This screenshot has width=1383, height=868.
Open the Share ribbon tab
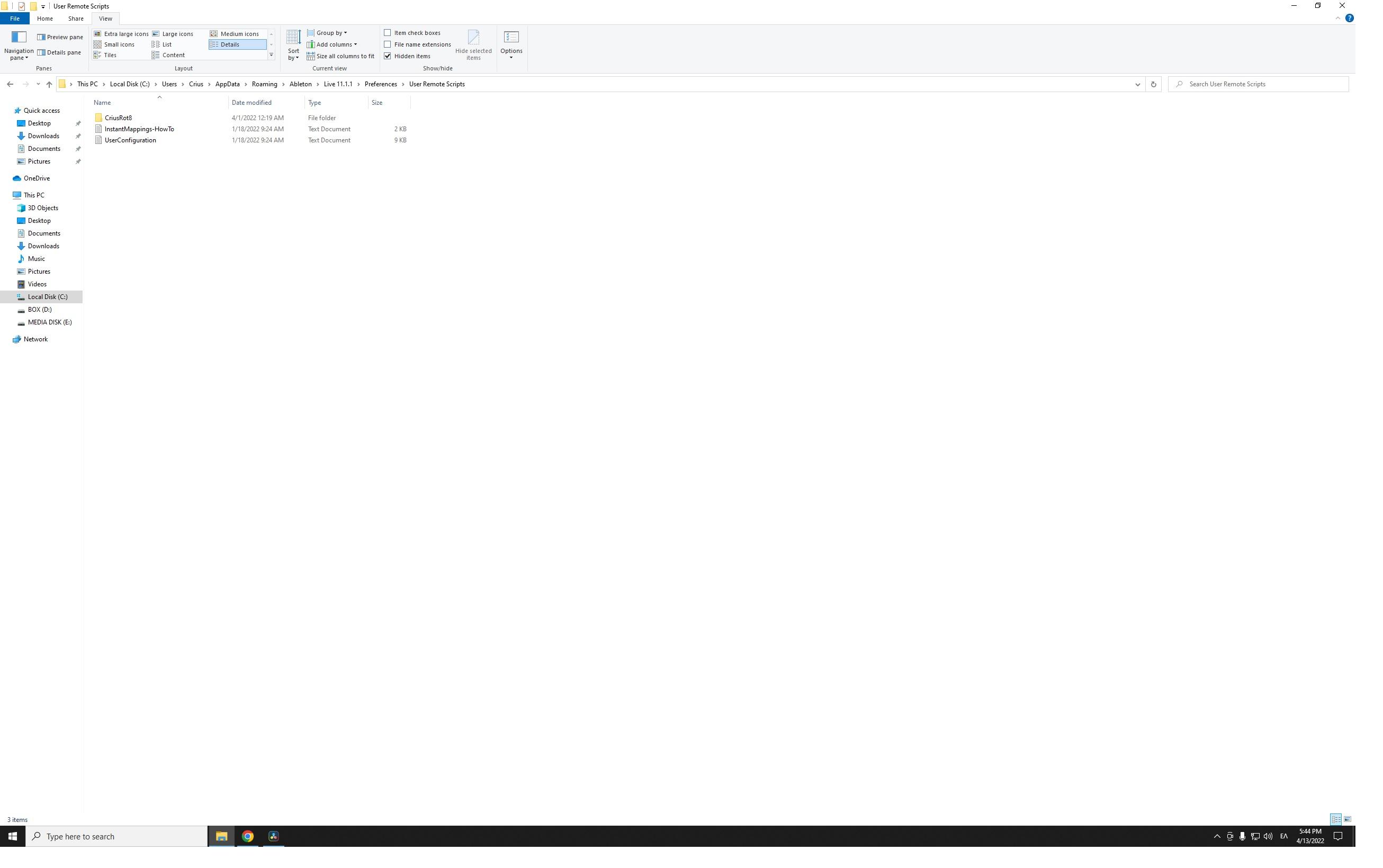76,18
